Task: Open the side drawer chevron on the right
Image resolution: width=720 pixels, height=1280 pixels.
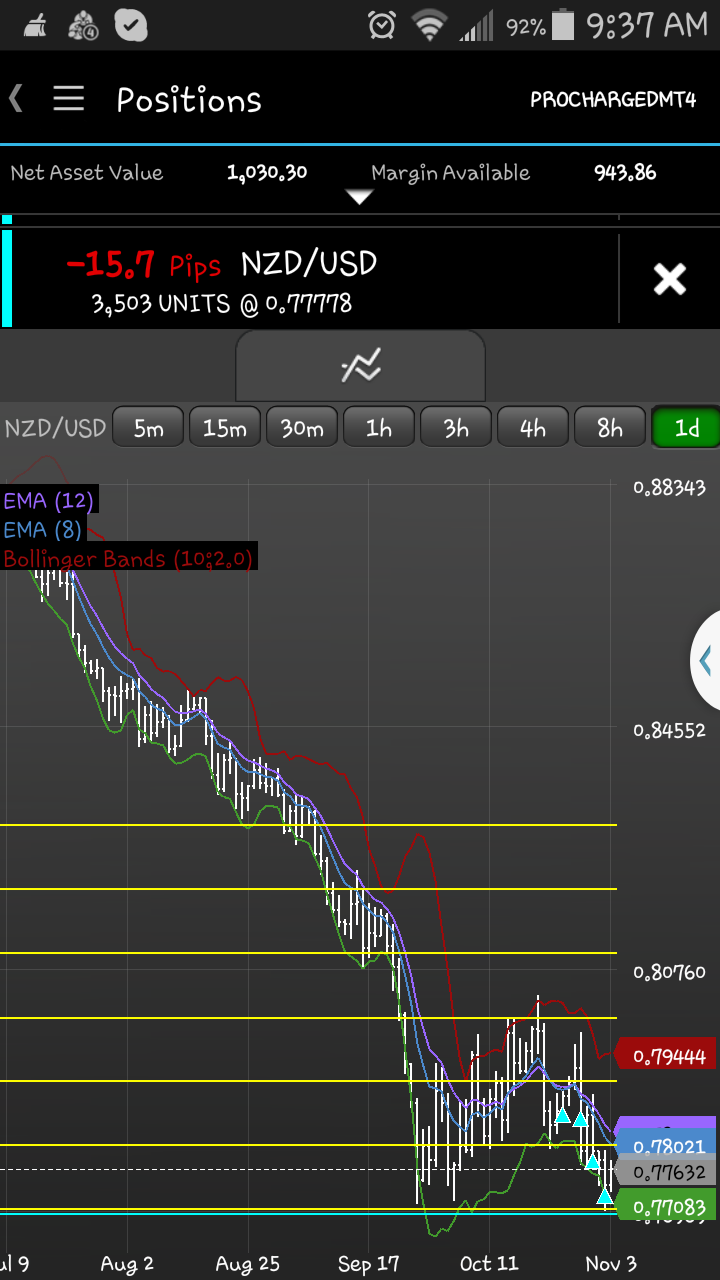Action: (x=705, y=660)
